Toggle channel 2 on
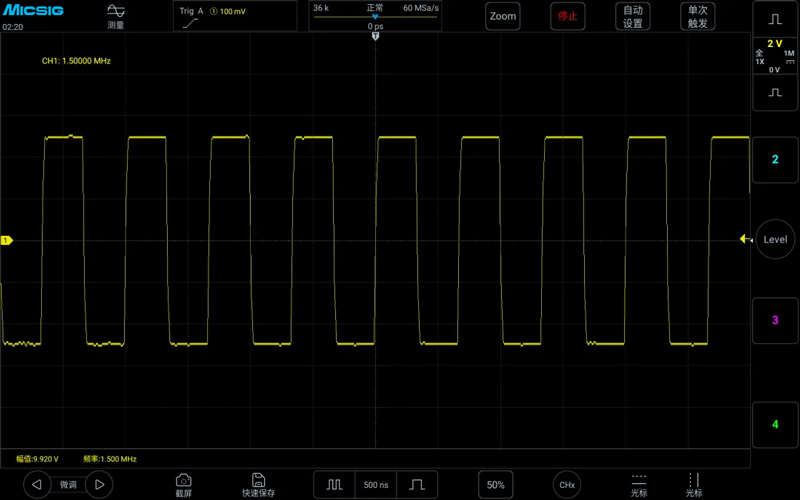 tap(775, 160)
